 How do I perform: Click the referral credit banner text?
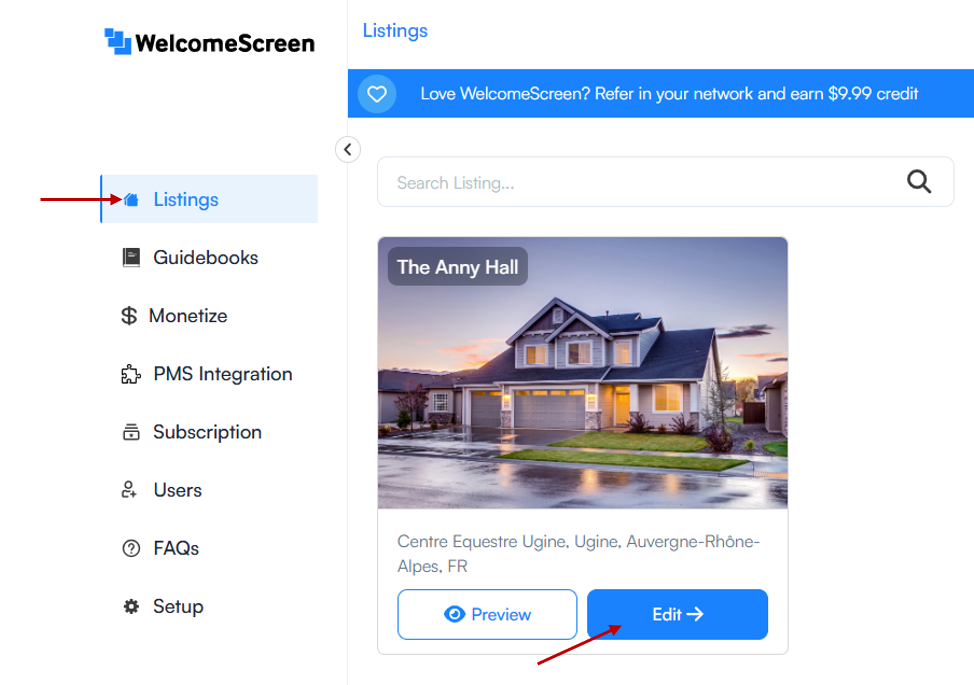(669, 94)
